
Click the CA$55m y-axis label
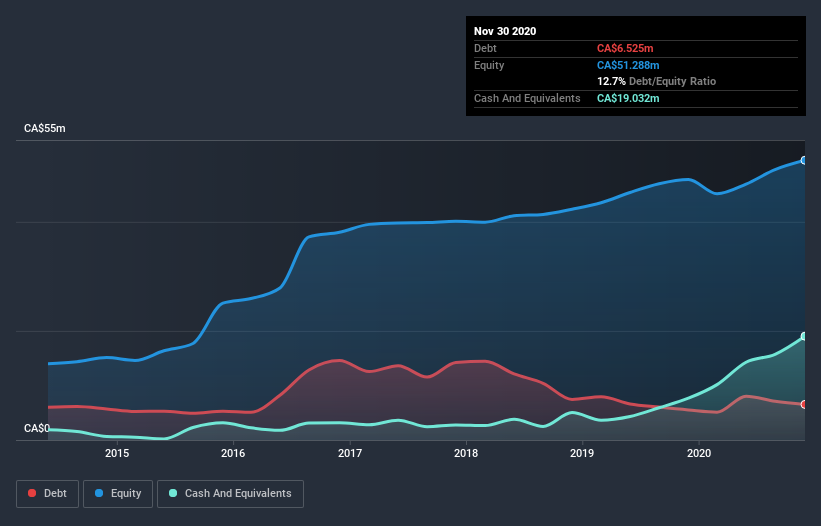(x=45, y=128)
